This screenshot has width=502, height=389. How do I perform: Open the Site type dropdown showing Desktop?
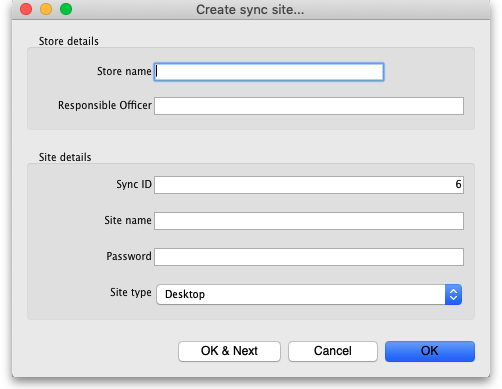click(x=309, y=294)
